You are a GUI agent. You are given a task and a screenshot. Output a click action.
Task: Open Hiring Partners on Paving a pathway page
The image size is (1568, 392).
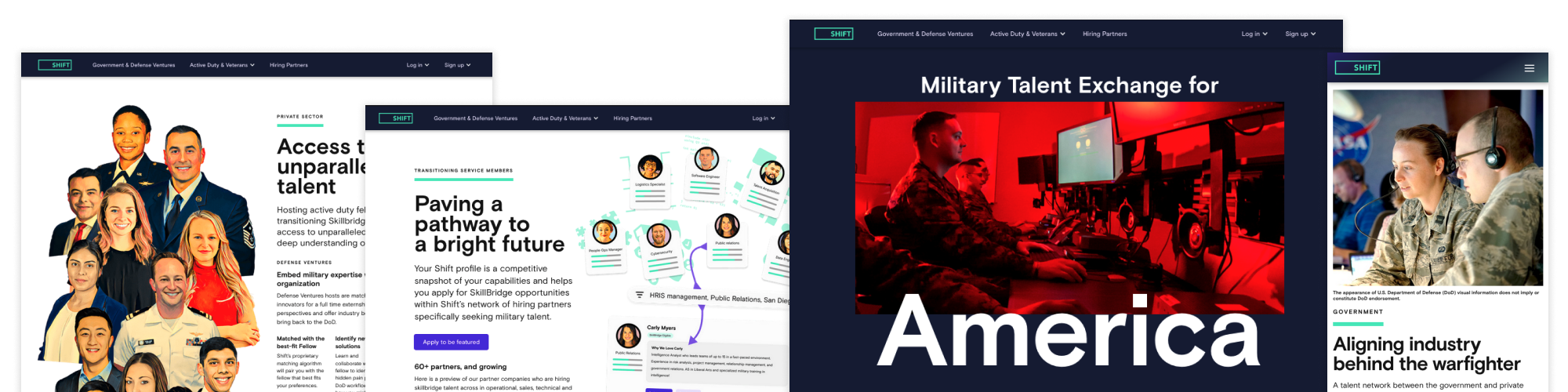tap(633, 118)
